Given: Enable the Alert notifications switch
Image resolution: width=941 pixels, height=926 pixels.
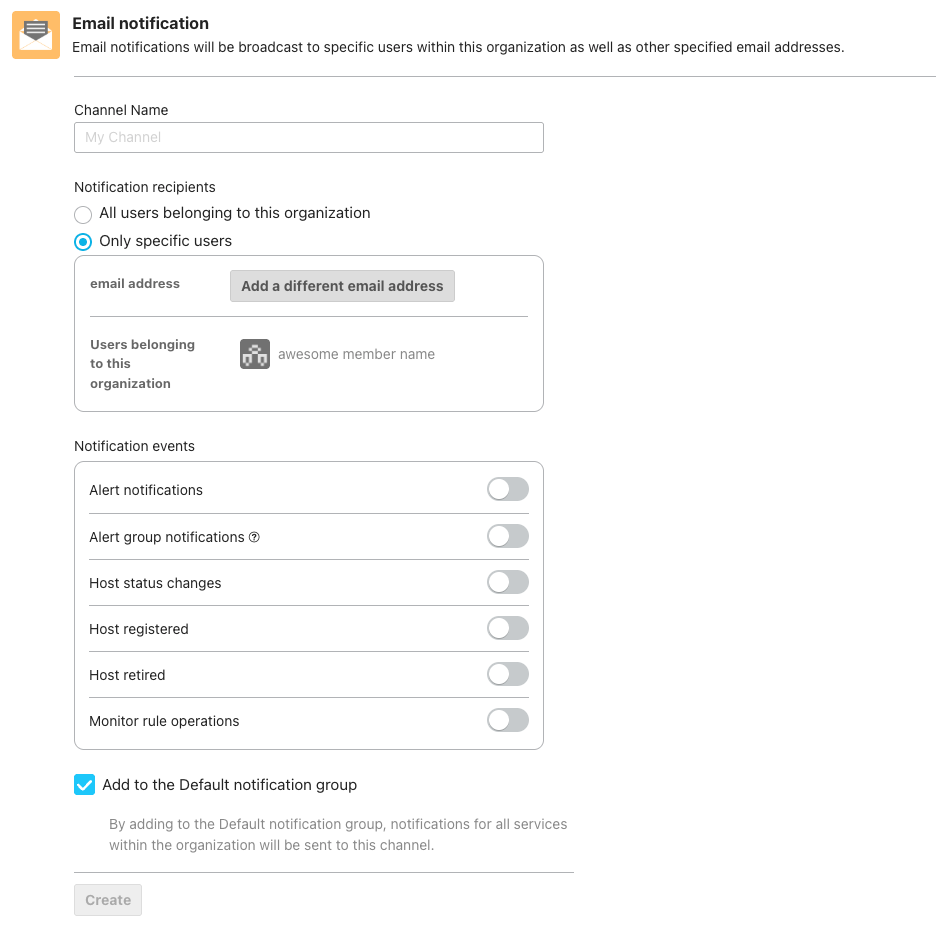Looking at the screenshot, I should click(x=507, y=490).
